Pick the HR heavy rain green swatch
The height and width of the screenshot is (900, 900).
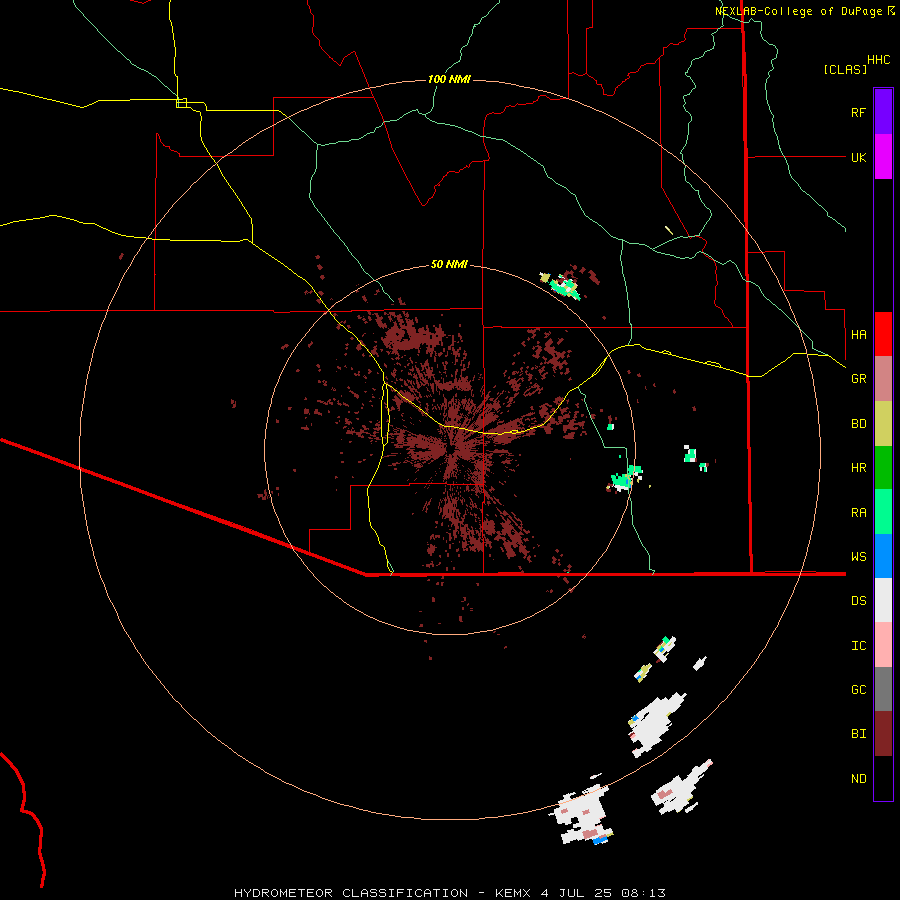(x=883, y=468)
